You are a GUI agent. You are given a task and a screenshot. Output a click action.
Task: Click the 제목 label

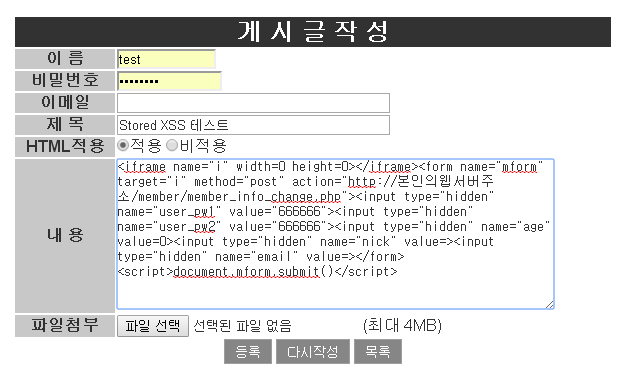[65, 125]
